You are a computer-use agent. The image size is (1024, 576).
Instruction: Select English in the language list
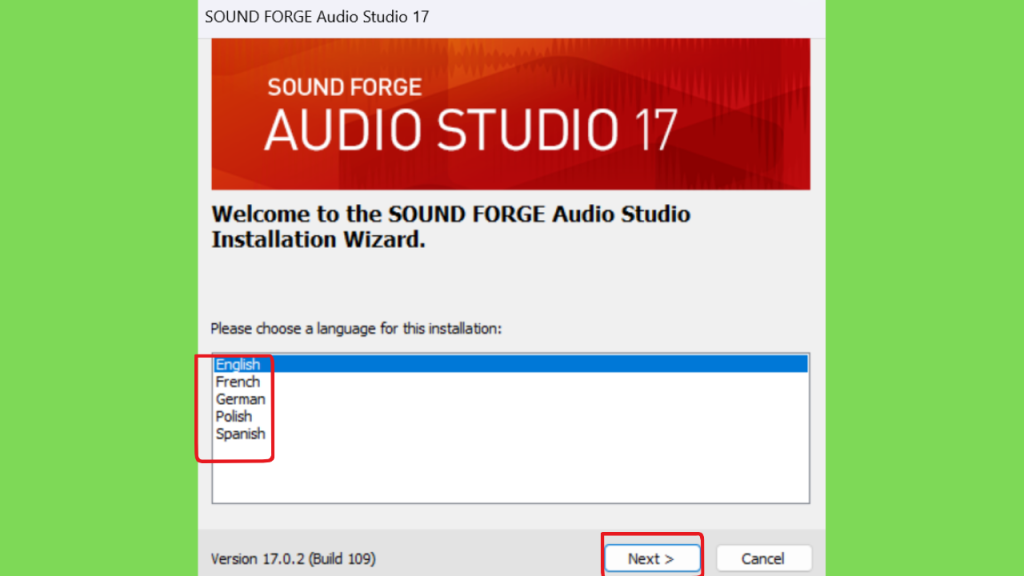coord(510,364)
